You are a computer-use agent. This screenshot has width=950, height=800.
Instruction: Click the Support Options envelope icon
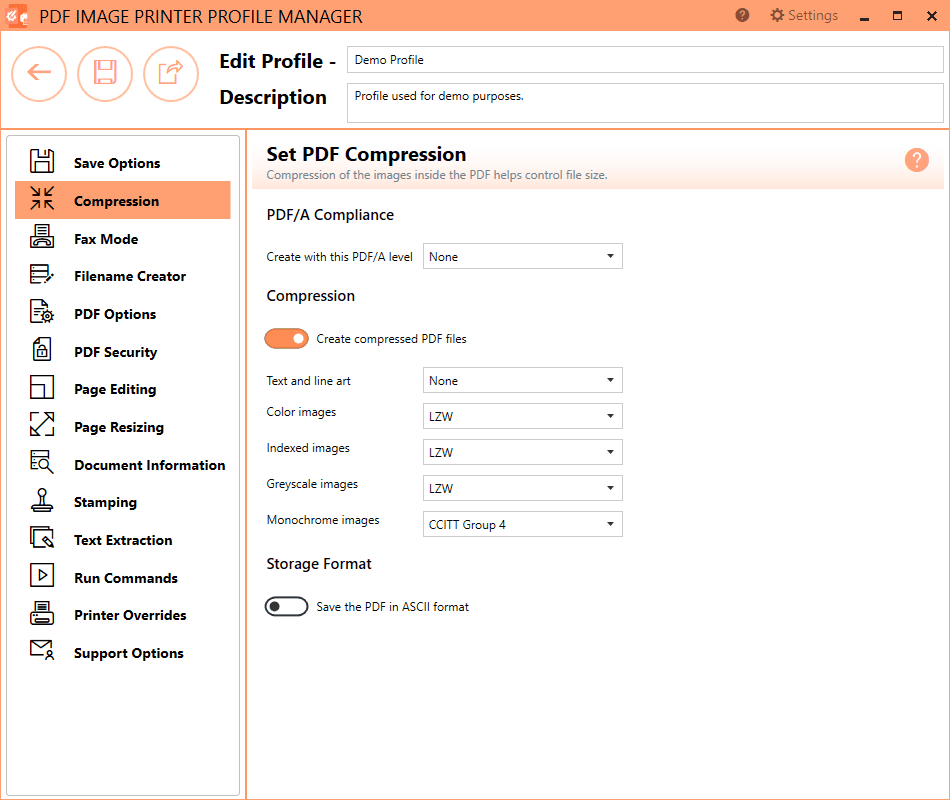tap(42, 651)
